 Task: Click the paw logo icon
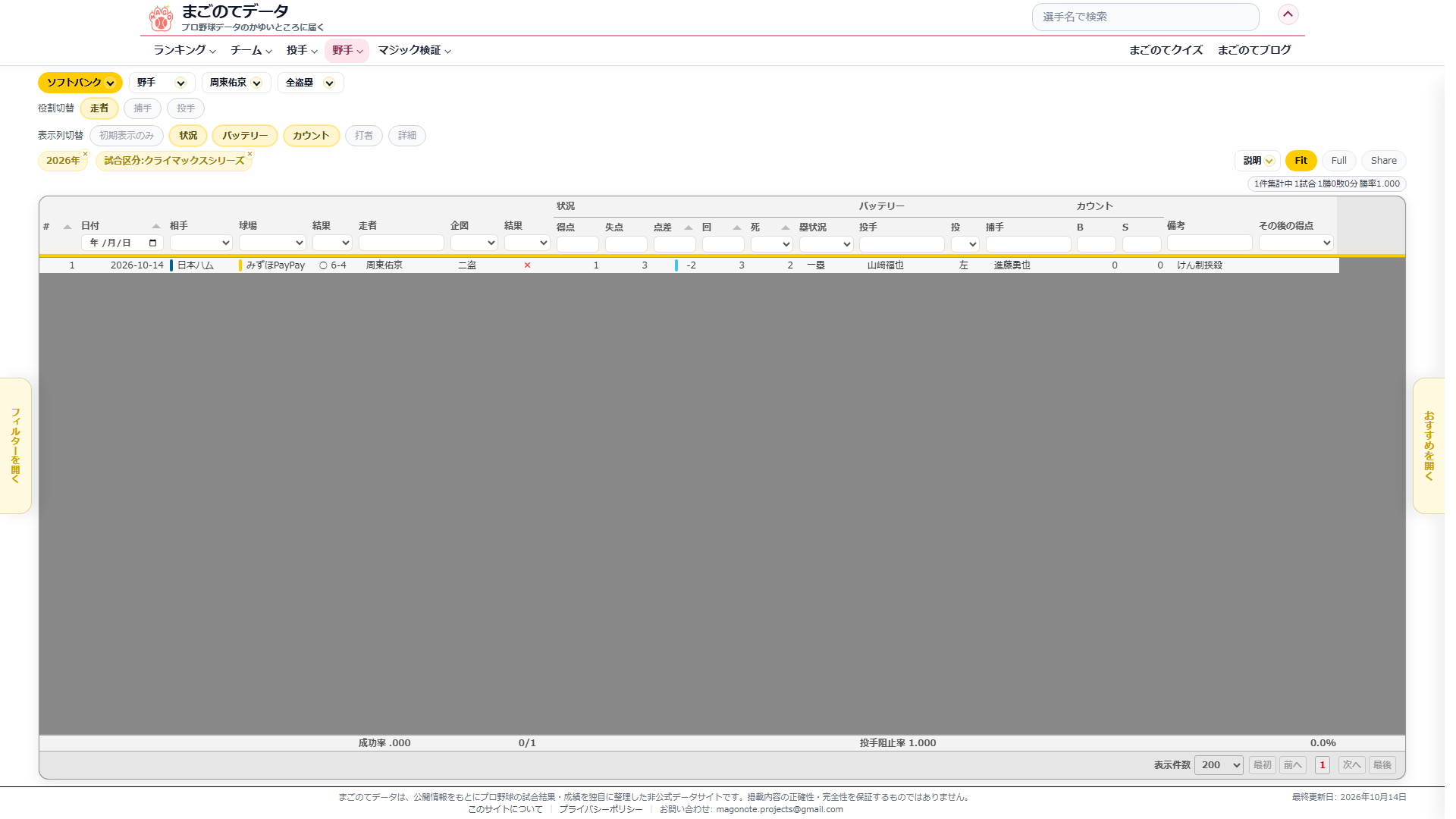pos(161,18)
